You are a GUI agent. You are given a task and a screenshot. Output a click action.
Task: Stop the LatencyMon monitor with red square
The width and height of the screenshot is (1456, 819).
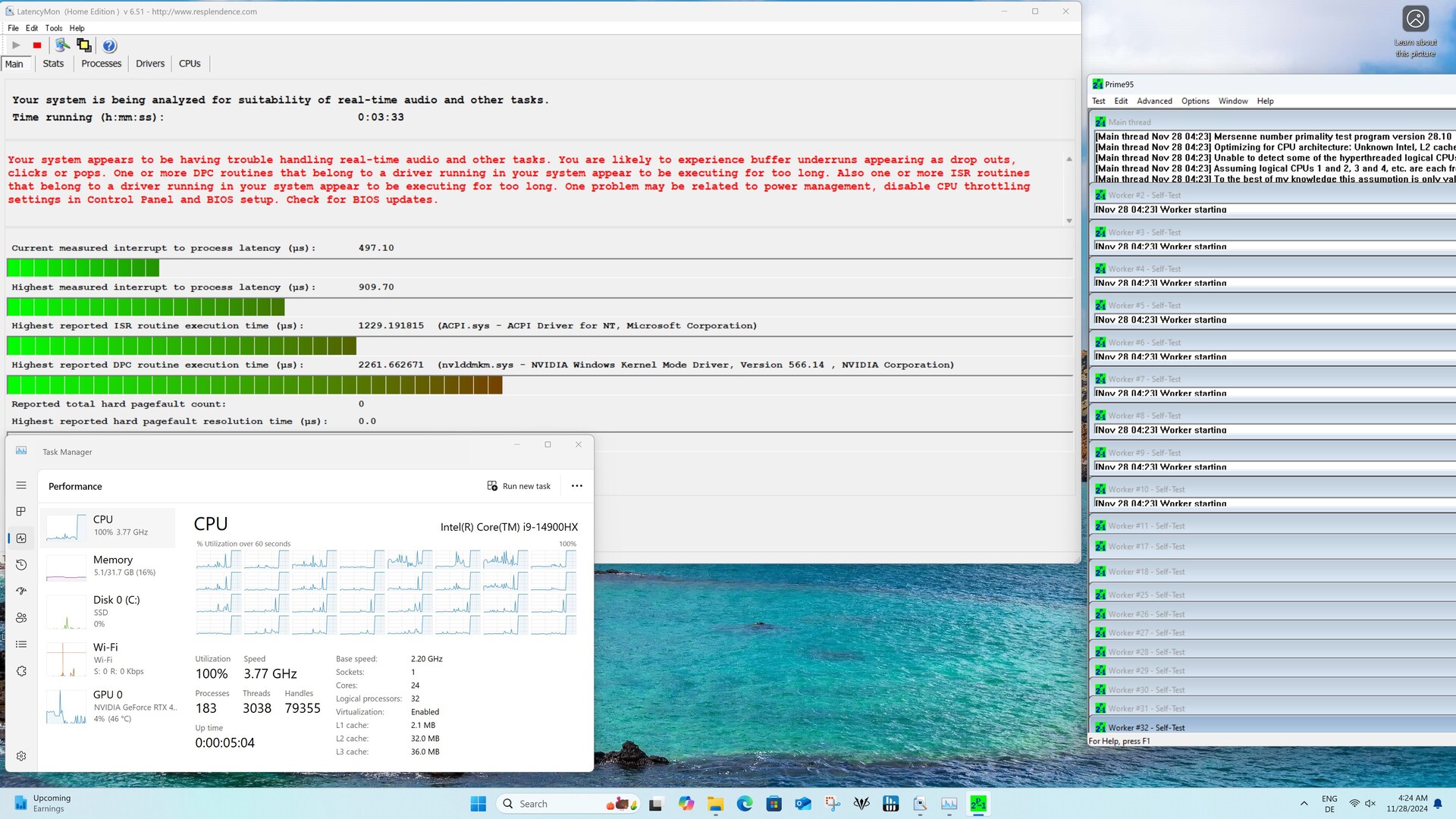(37, 45)
